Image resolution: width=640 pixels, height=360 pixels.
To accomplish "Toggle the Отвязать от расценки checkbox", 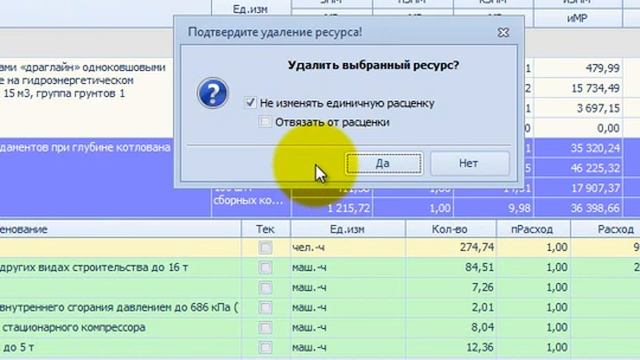I will pos(264,122).
